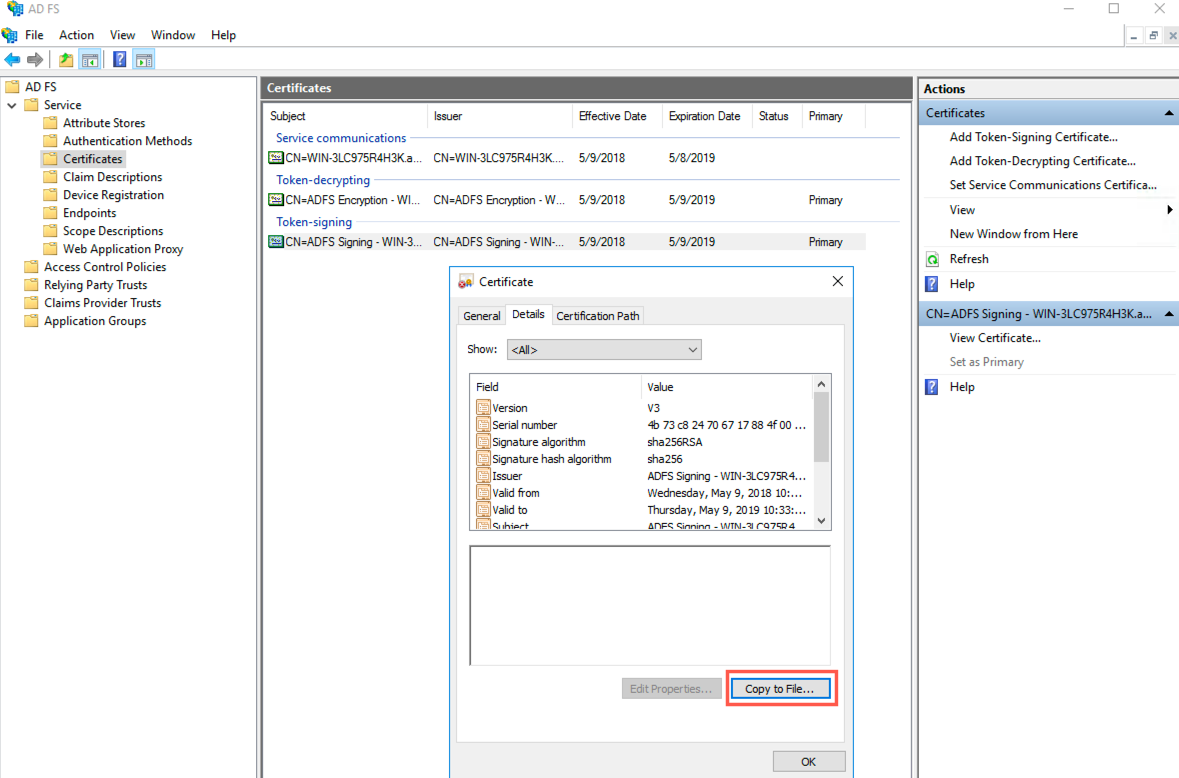Collapse the Service node in left tree
The width and height of the screenshot is (1179, 778).
tap(12, 104)
